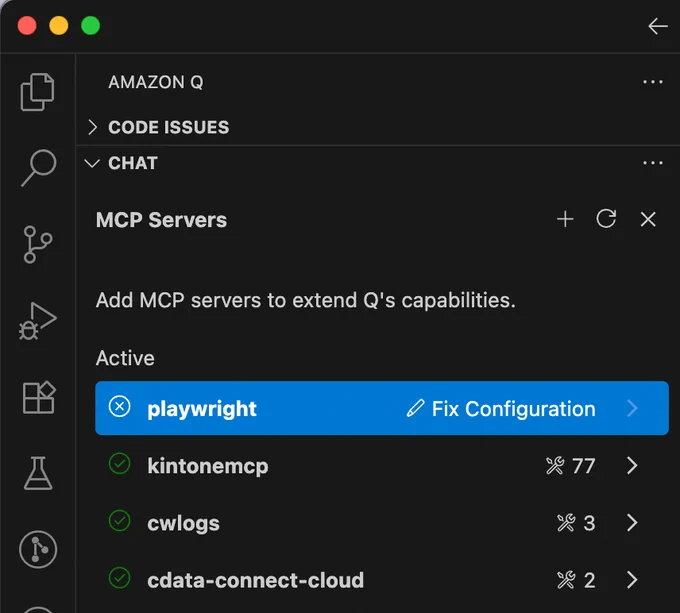
Task: Click the playwright error status icon
Action: pyautogui.click(x=119, y=407)
